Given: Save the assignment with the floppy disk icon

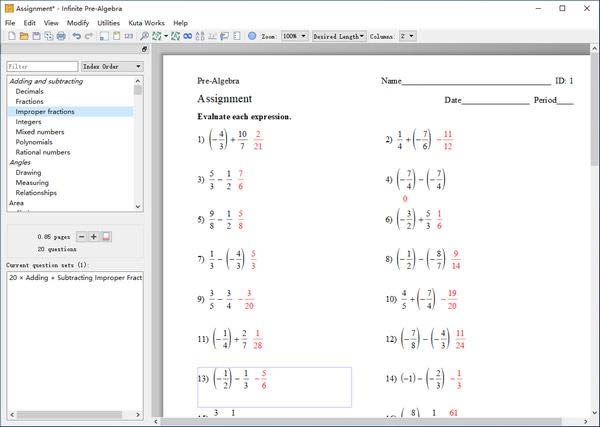Looking at the screenshot, I should 36,36.
